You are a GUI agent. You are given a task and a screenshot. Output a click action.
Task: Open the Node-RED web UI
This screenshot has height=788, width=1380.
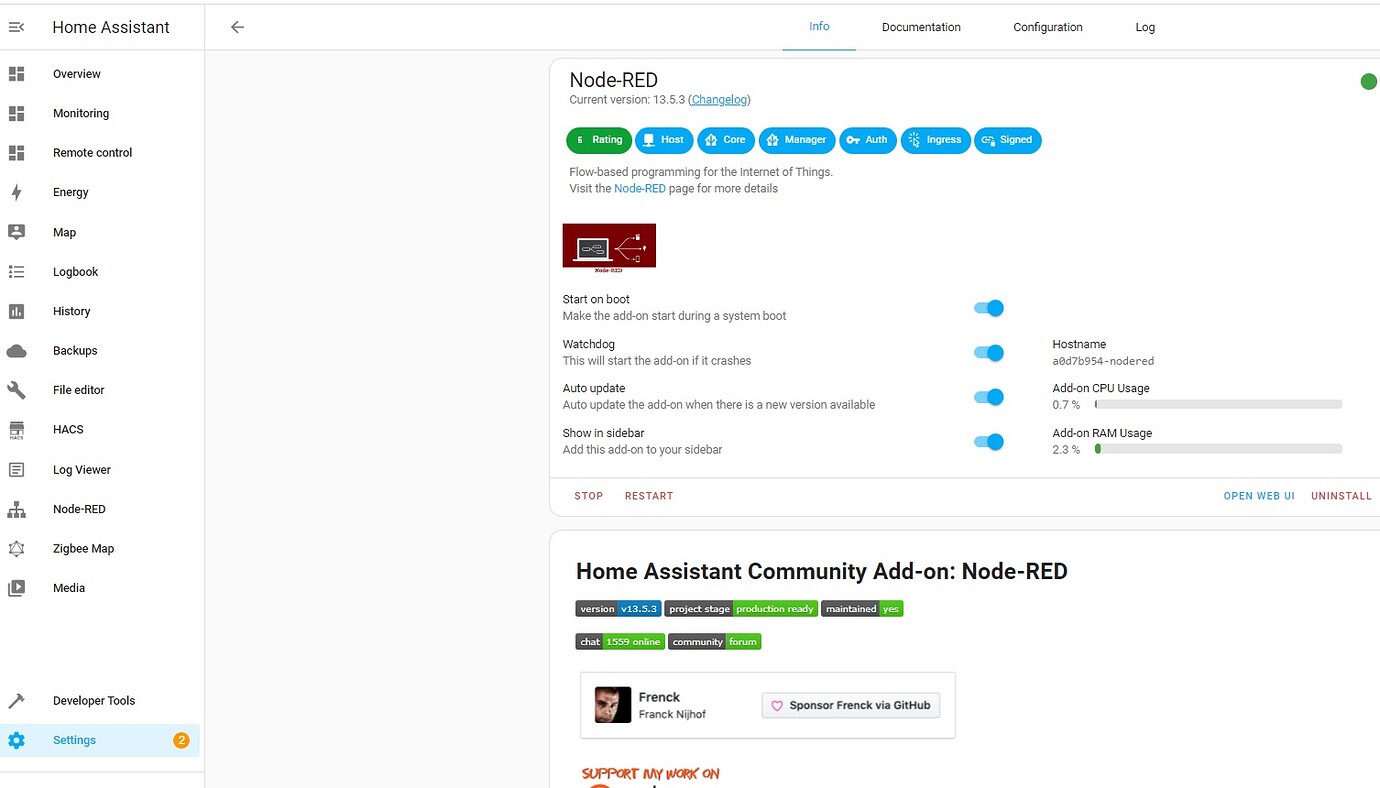(1259, 496)
